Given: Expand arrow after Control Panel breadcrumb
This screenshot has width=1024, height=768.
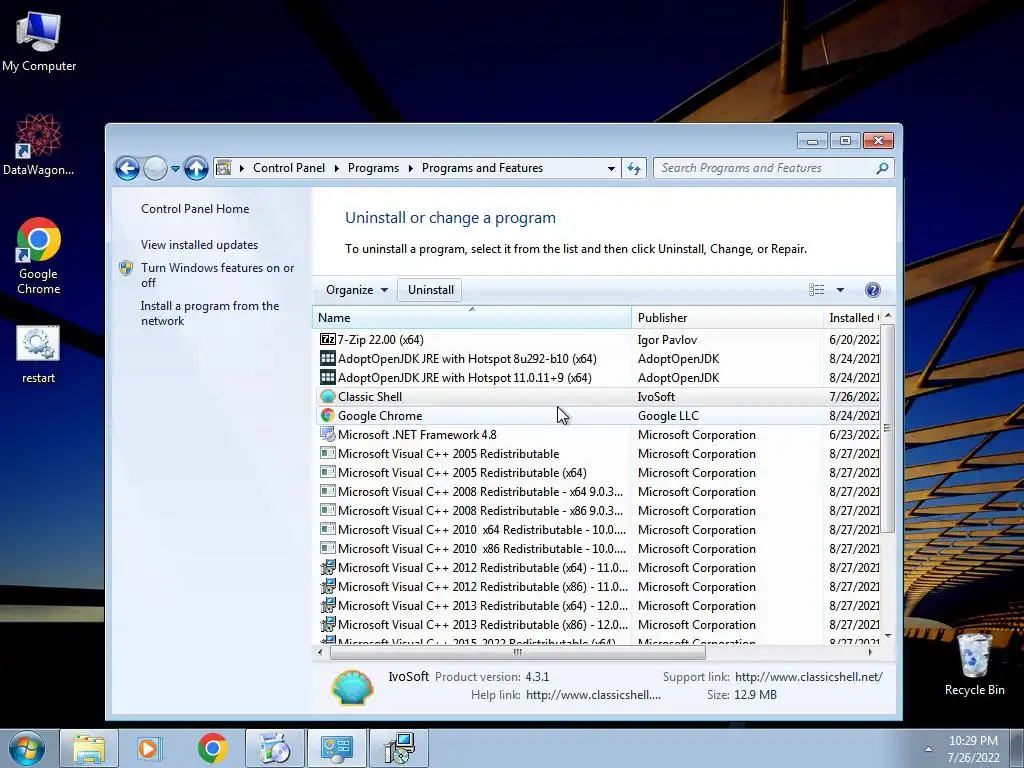Looking at the screenshot, I should point(336,168).
